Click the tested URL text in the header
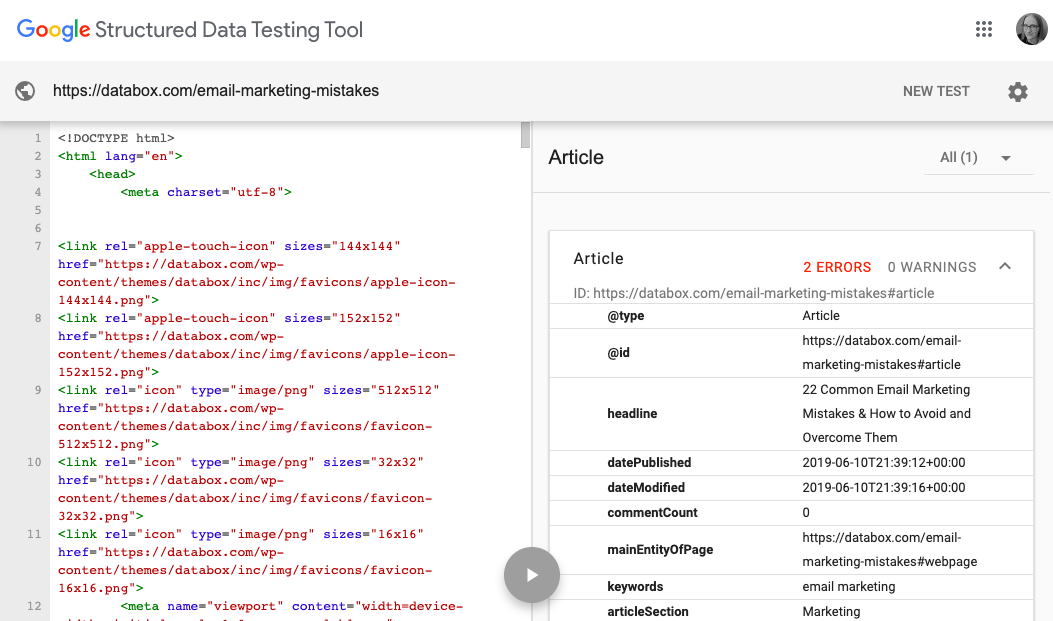The width and height of the screenshot is (1053, 621). point(216,91)
